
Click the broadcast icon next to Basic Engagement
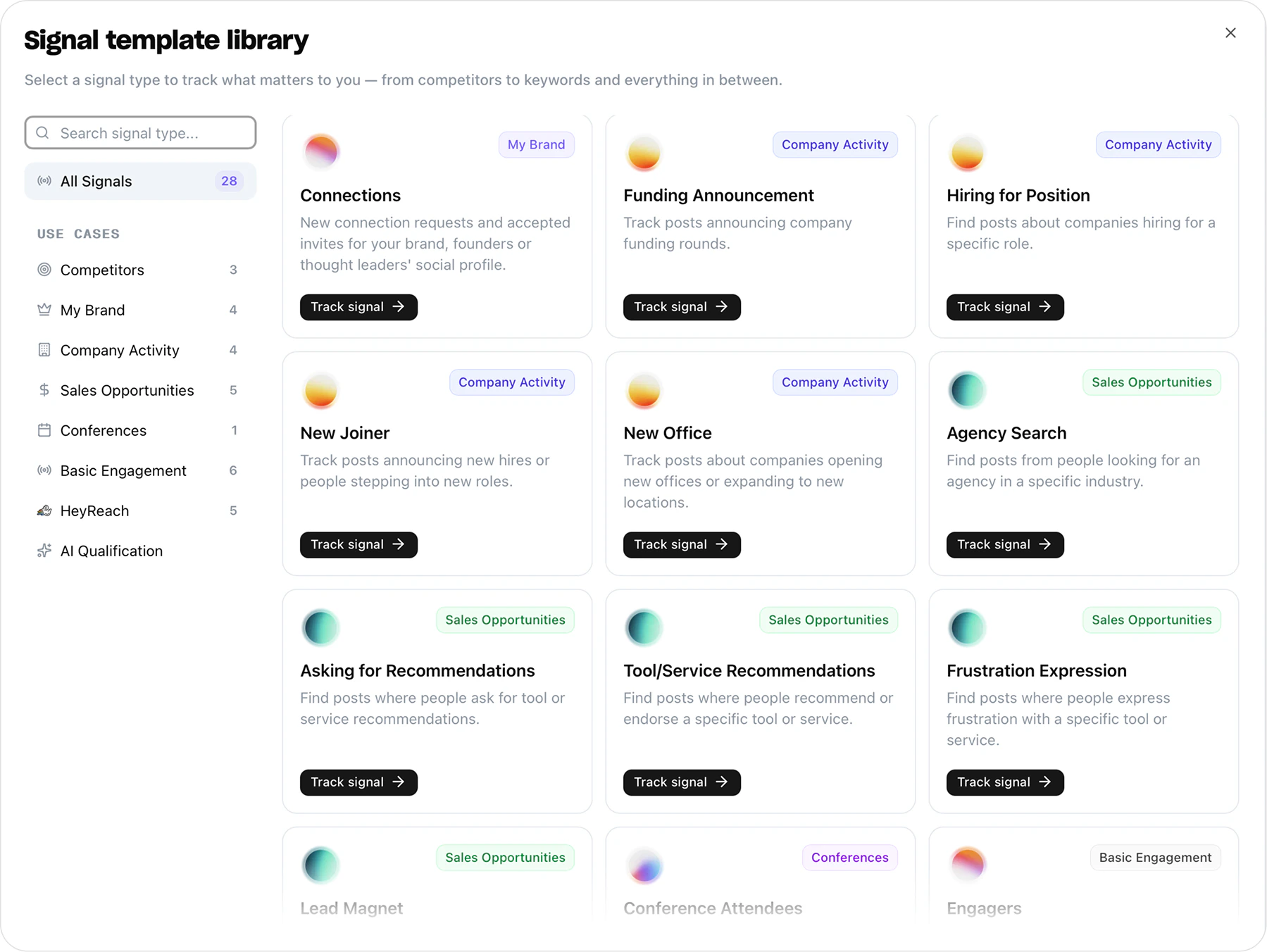point(44,470)
